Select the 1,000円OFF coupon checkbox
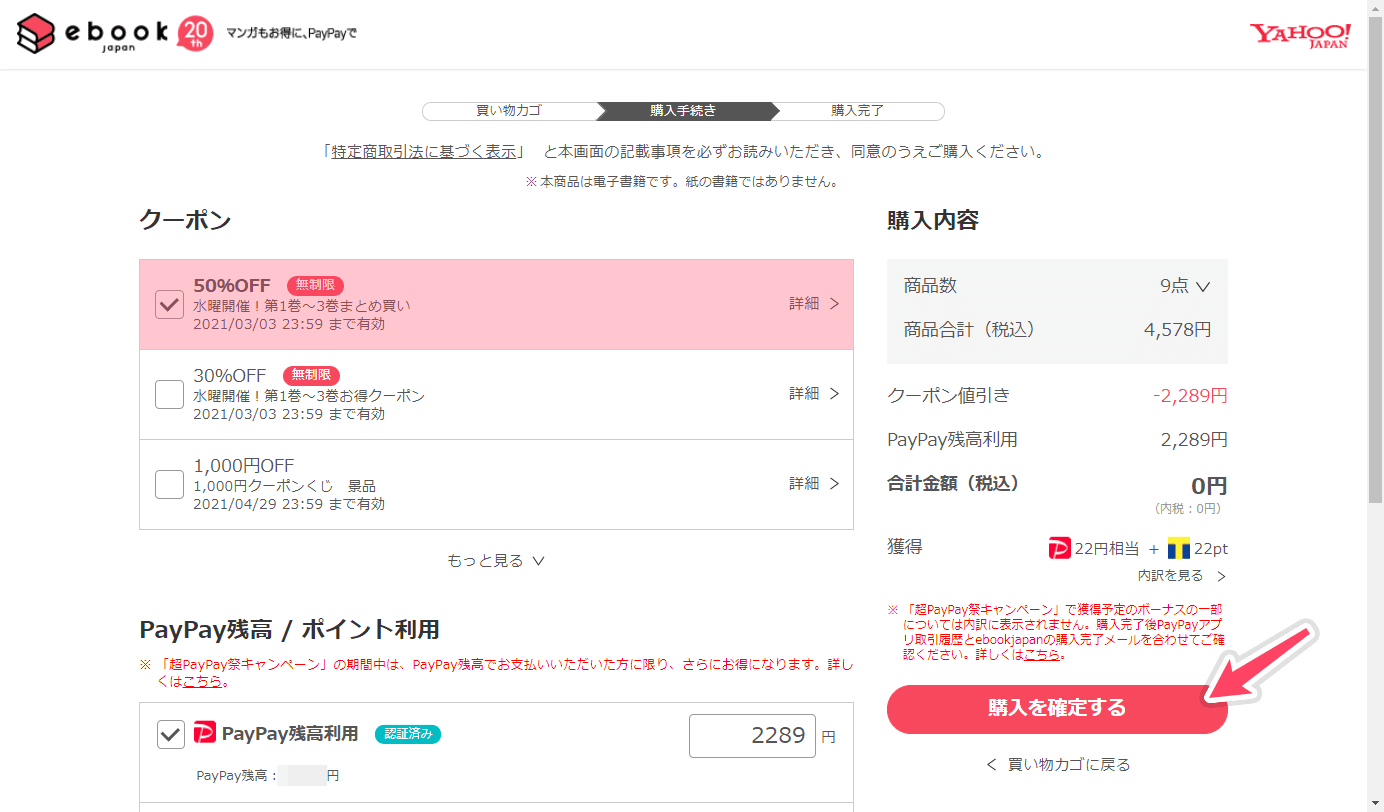 pyautogui.click(x=169, y=485)
